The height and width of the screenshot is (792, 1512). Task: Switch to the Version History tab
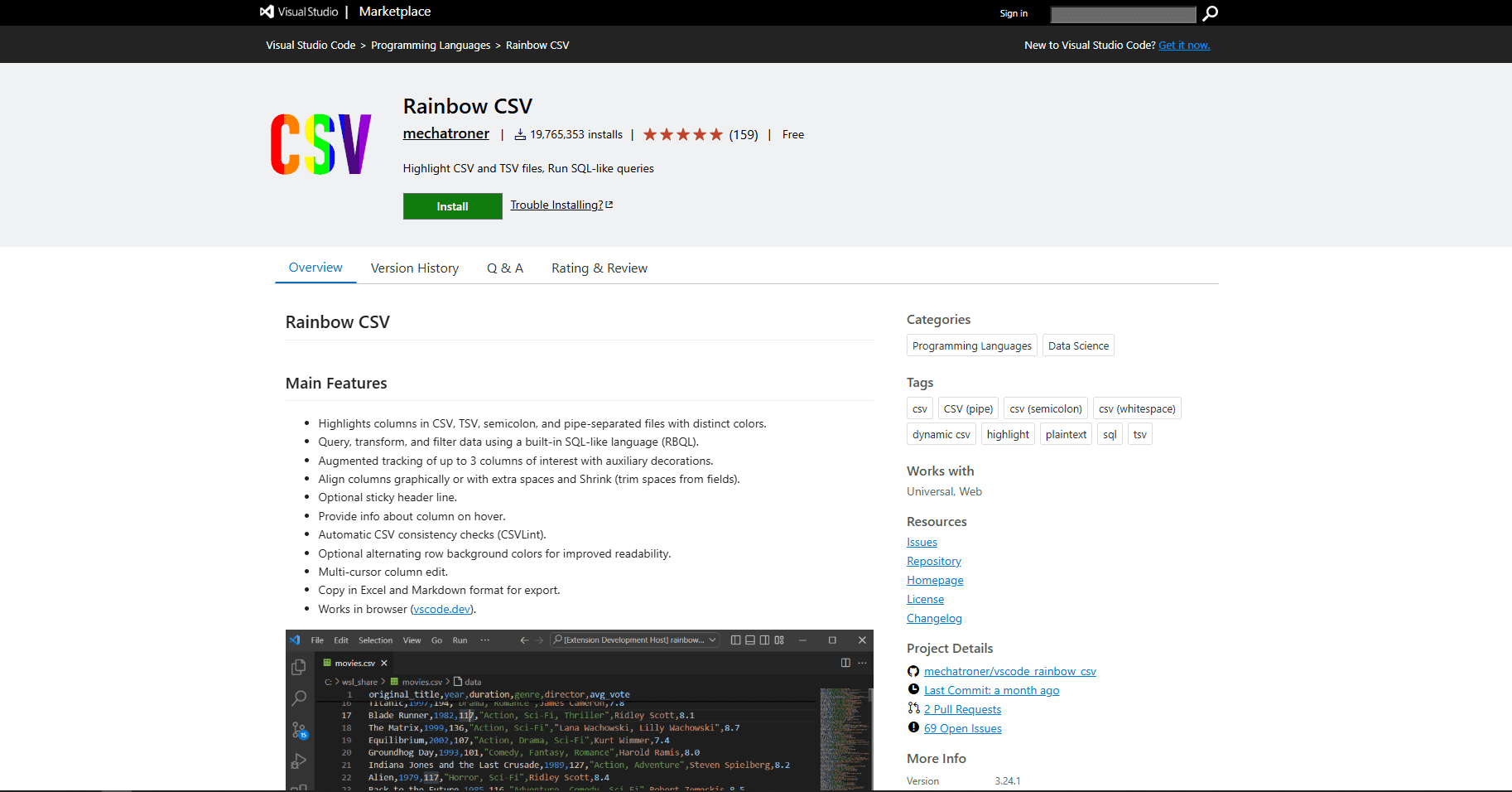click(x=415, y=268)
